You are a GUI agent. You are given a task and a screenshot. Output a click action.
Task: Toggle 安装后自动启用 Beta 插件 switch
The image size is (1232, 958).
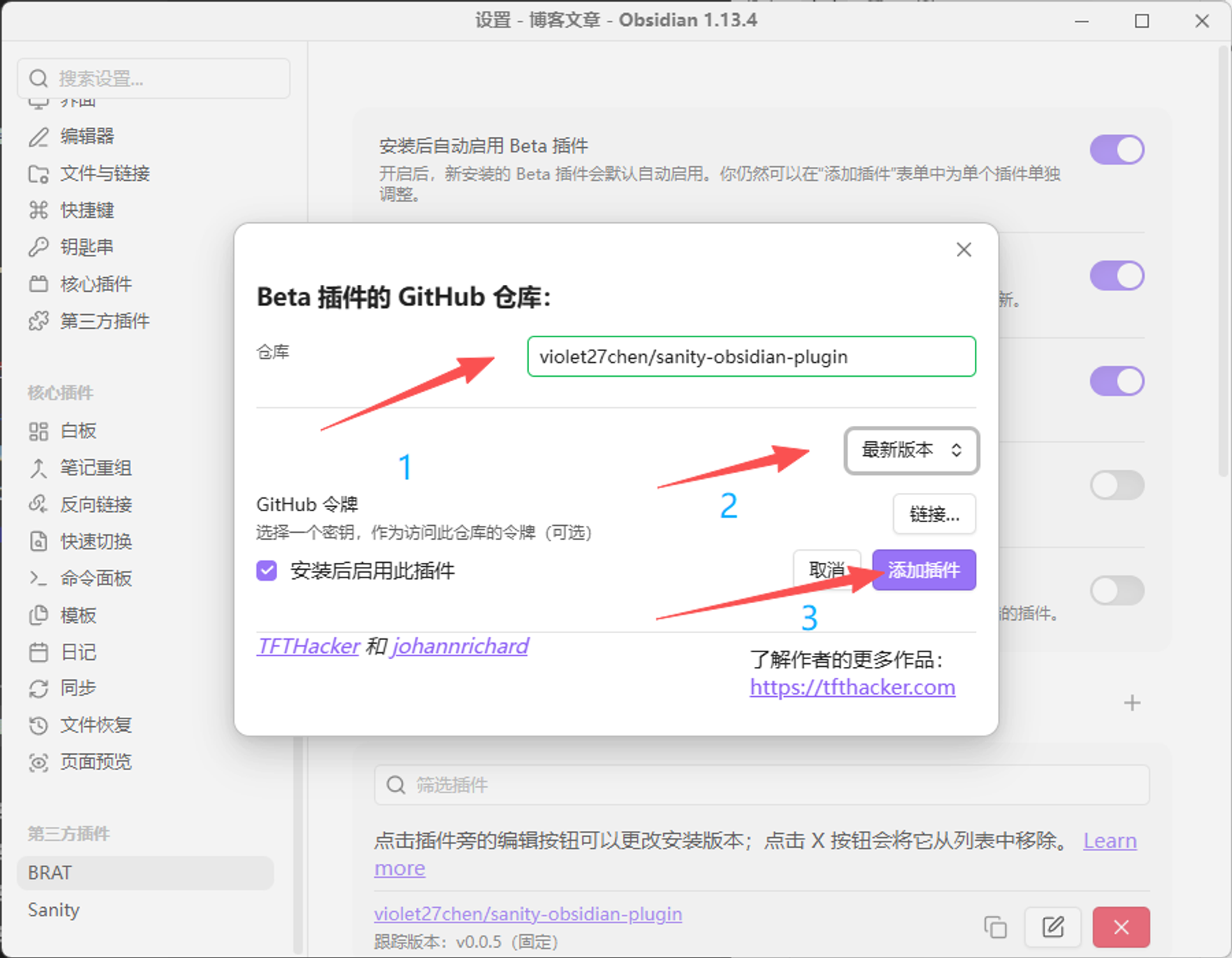click(x=1117, y=149)
